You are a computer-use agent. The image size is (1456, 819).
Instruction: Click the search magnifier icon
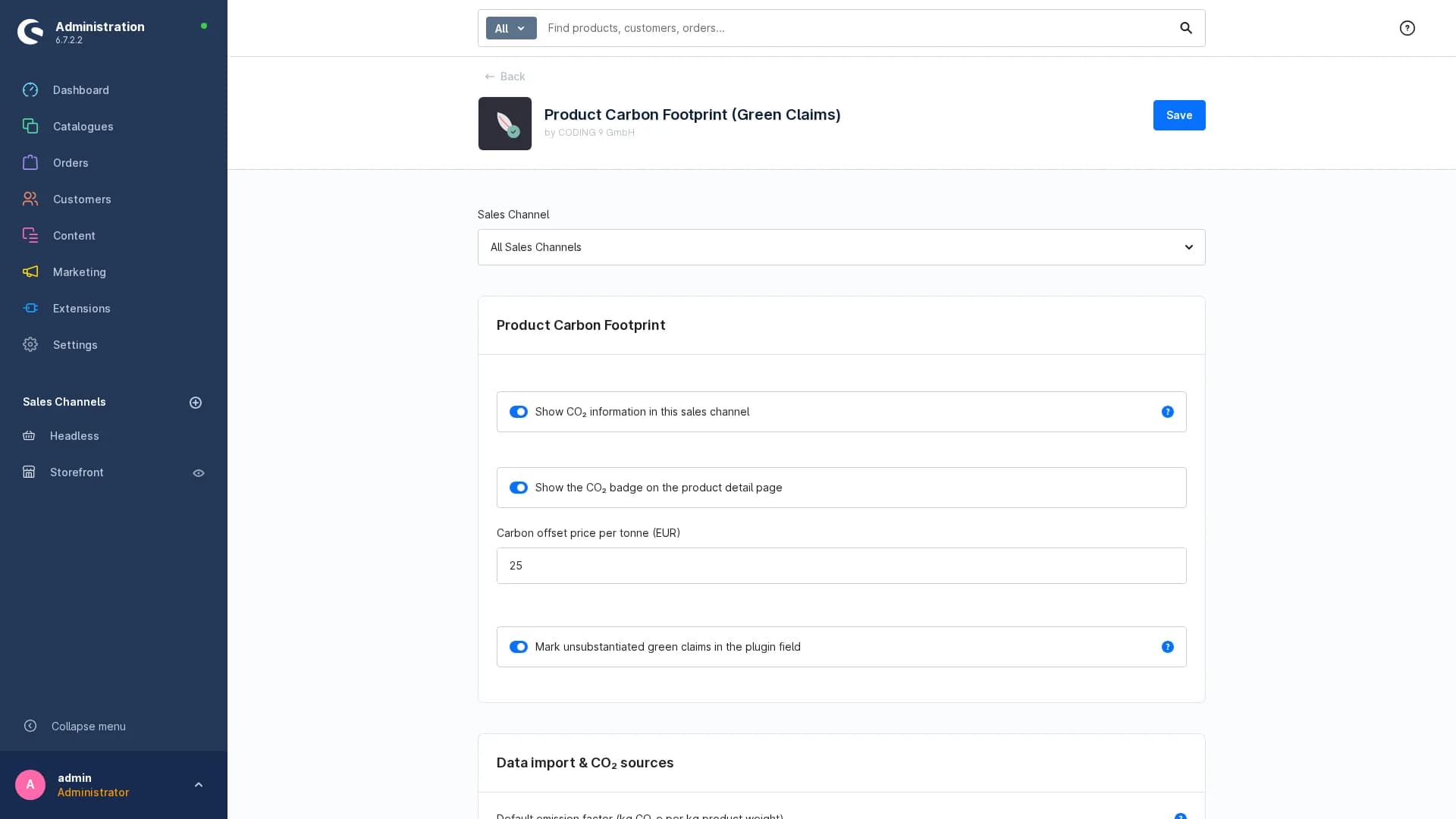pos(1186,28)
